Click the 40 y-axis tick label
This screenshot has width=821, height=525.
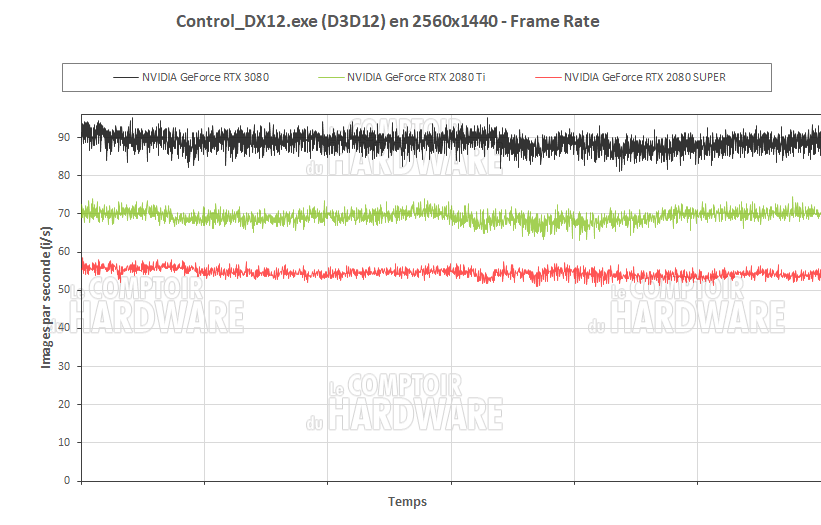tap(64, 328)
